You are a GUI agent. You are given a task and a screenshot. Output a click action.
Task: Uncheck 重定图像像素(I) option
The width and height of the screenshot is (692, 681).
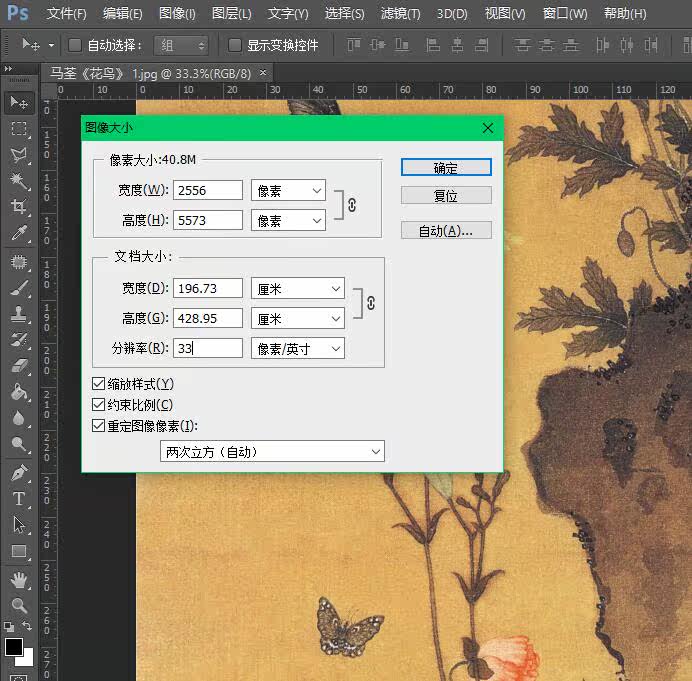coord(98,426)
